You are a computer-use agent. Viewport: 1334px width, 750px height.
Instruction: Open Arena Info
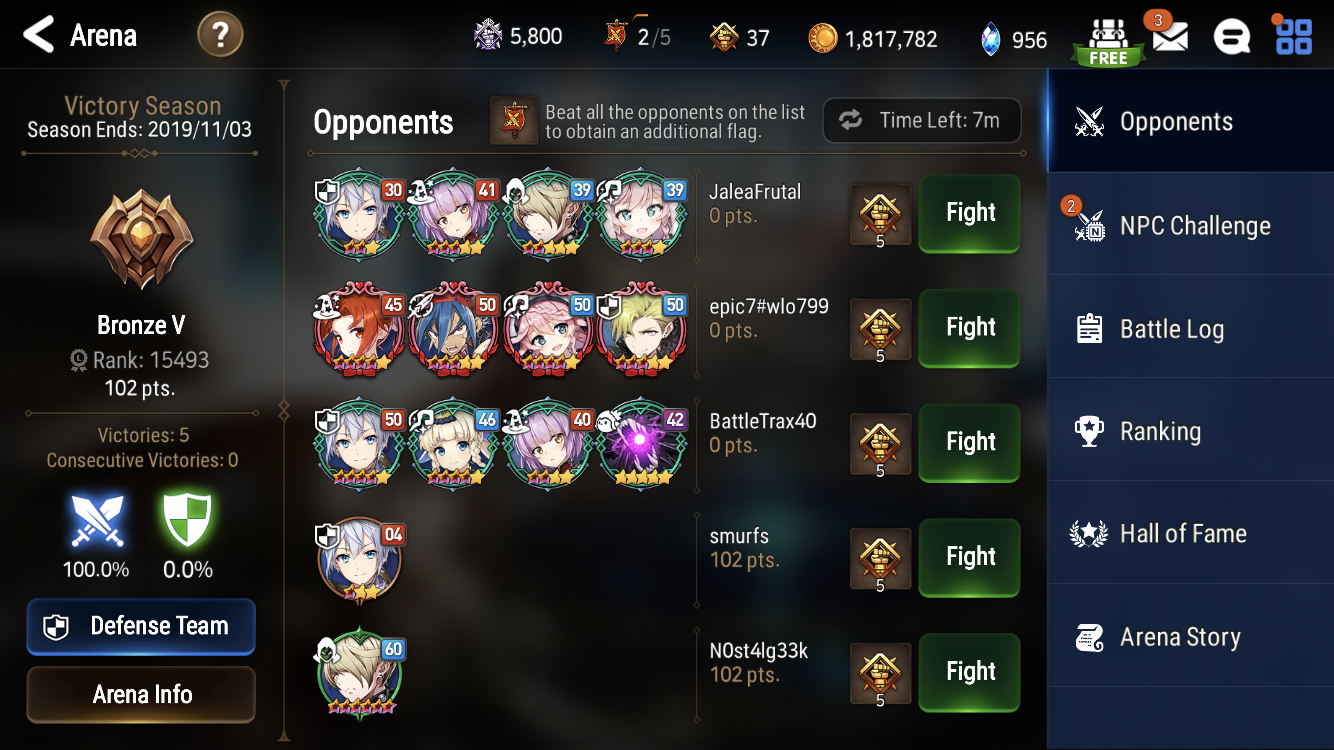point(141,694)
